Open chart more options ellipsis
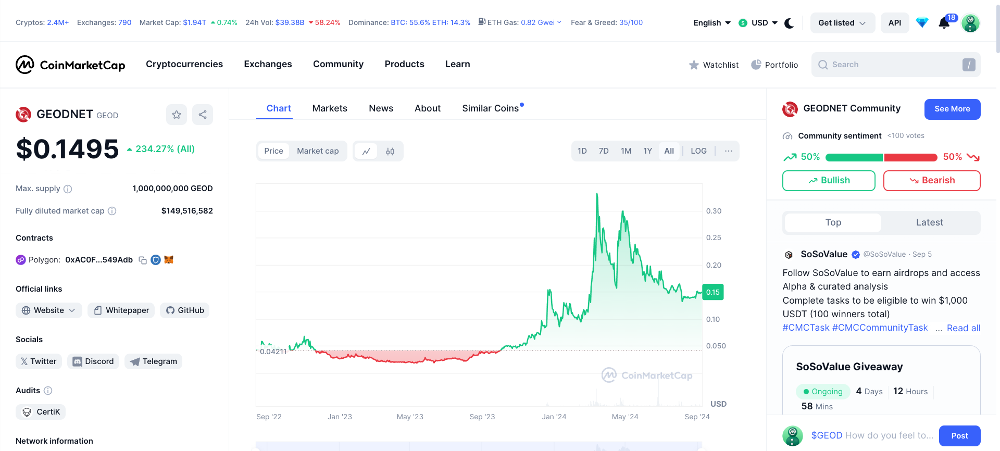The image size is (1000, 451). click(728, 151)
